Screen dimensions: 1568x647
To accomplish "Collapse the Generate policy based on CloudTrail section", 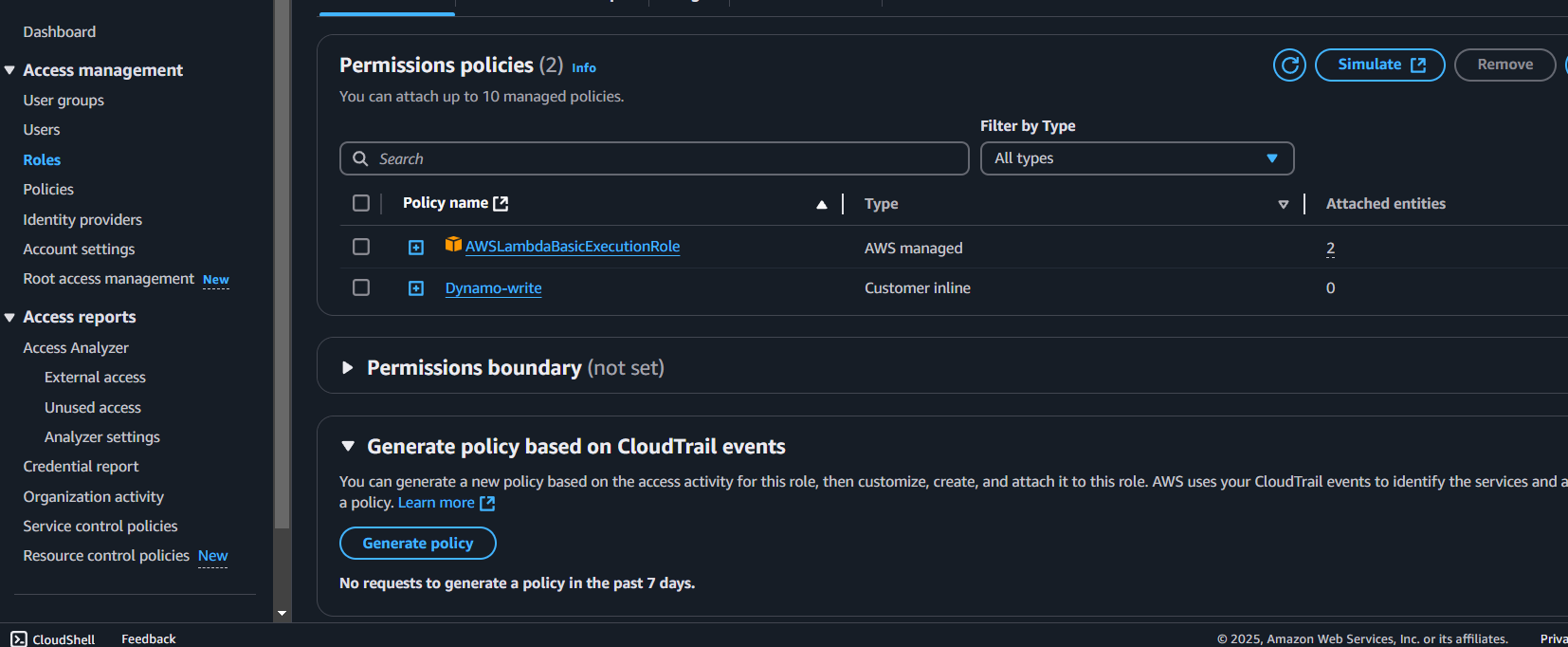I will point(348,446).
